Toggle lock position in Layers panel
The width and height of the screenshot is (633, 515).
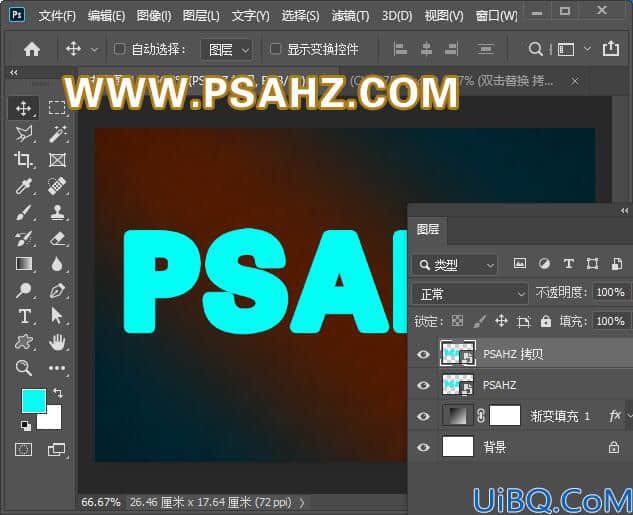pyautogui.click(x=501, y=321)
